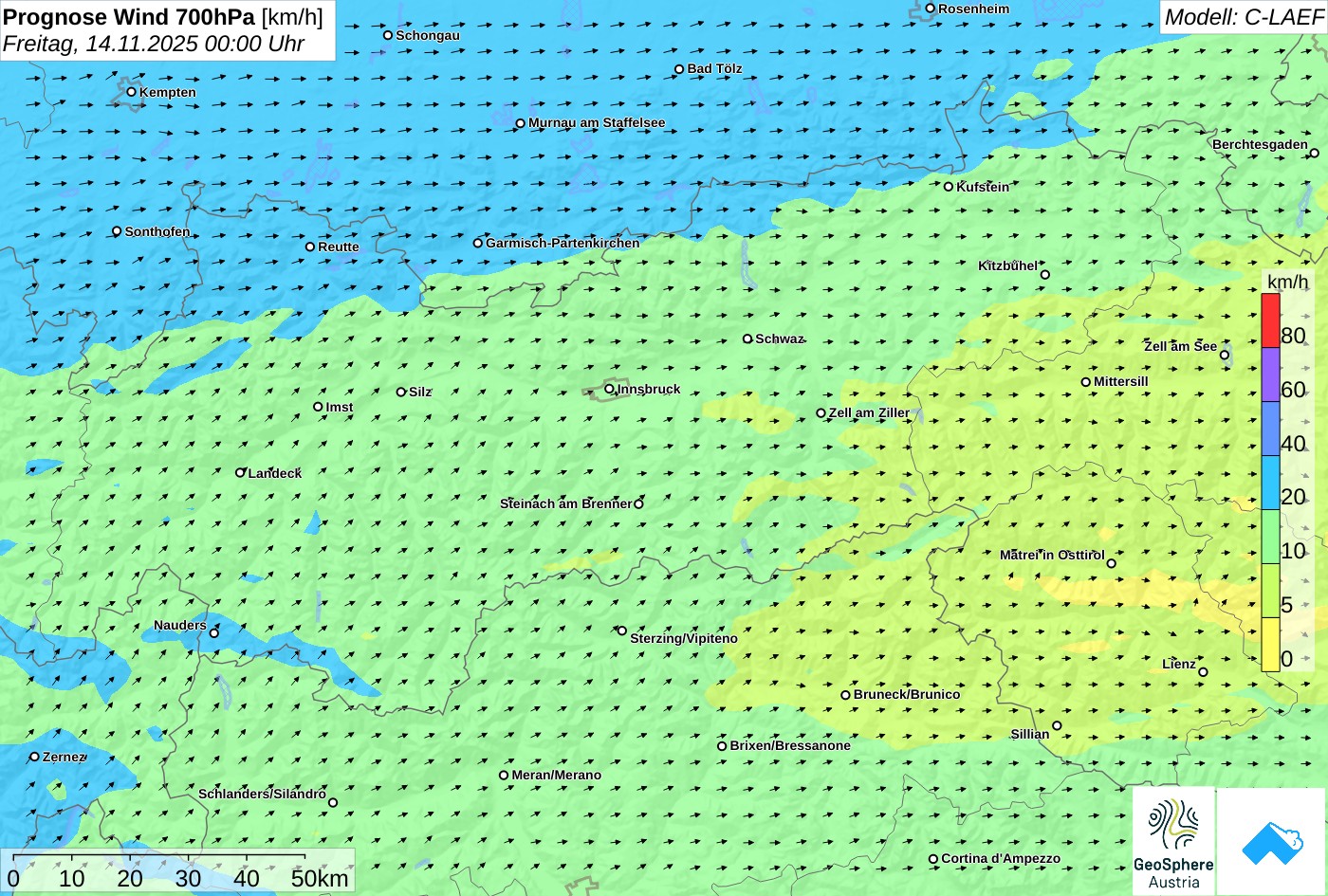Image resolution: width=1328 pixels, height=896 pixels.
Task: Click the red 80 km/h legend swatch
Action: coord(1270,320)
